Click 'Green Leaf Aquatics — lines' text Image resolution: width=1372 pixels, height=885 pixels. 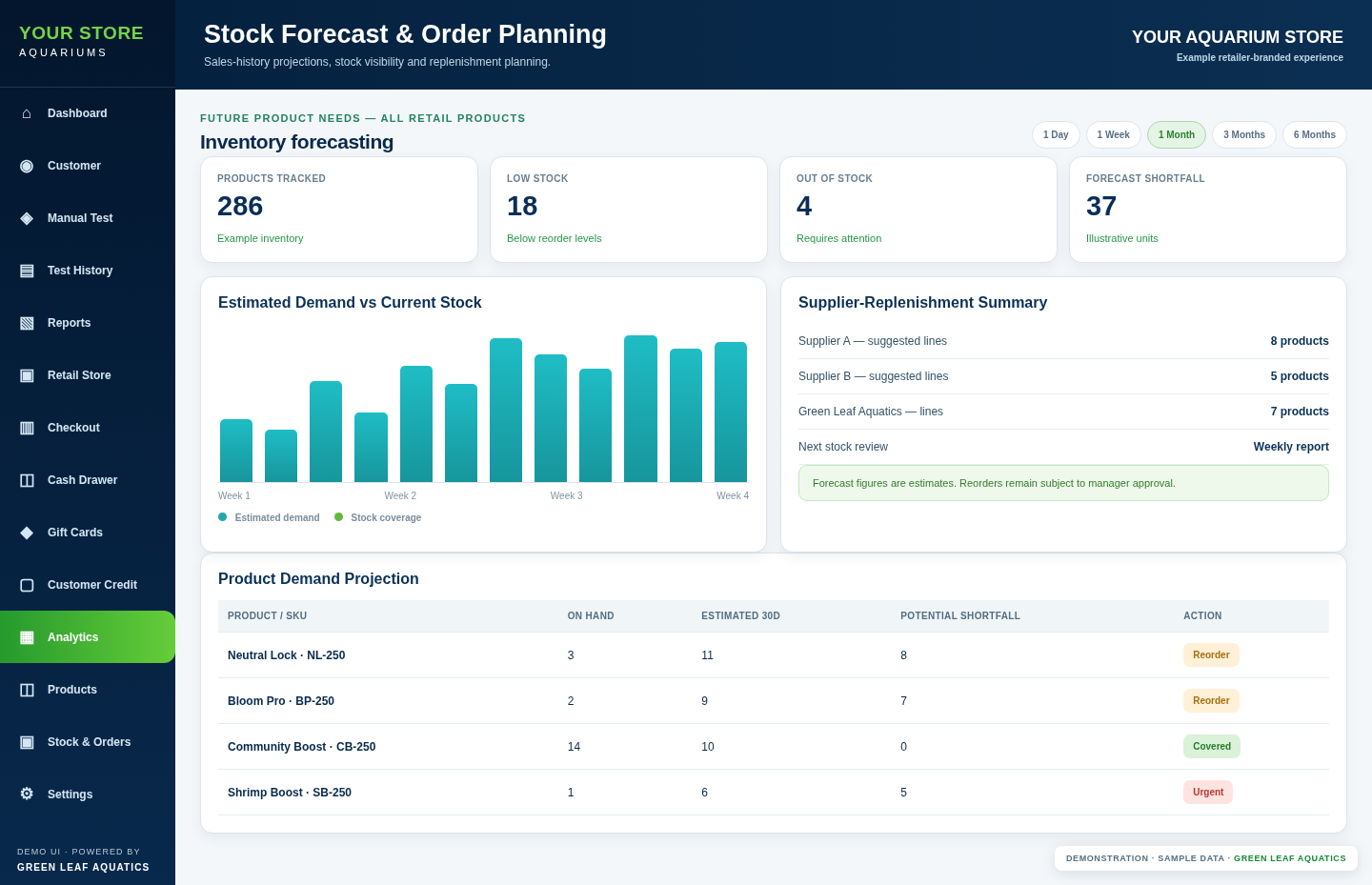pyautogui.click(x=871, y=412)
